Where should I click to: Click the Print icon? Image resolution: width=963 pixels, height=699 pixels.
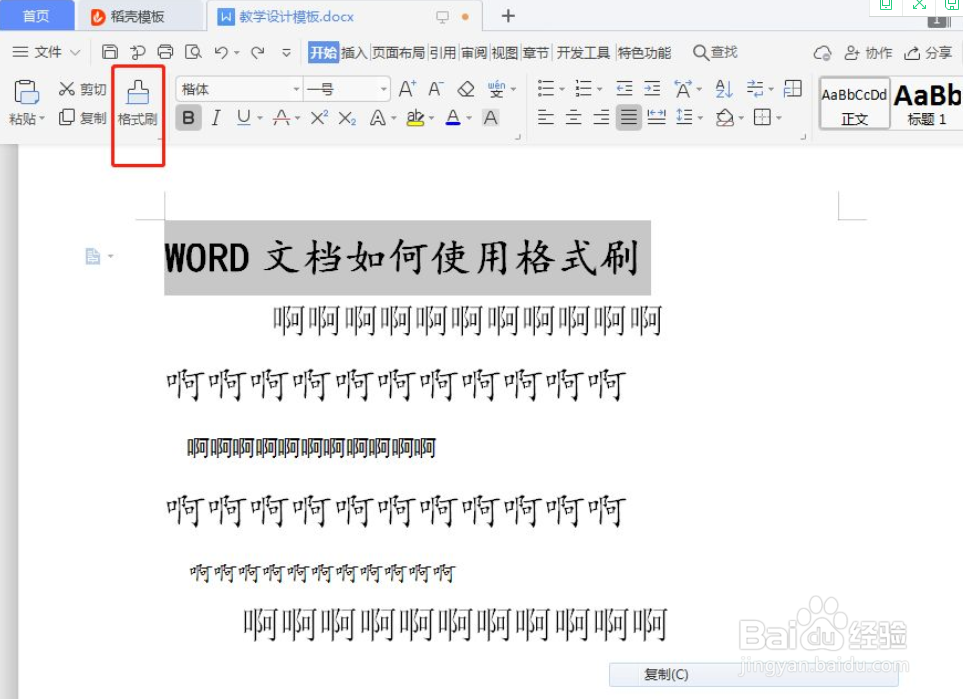click(x=166, y=51)
